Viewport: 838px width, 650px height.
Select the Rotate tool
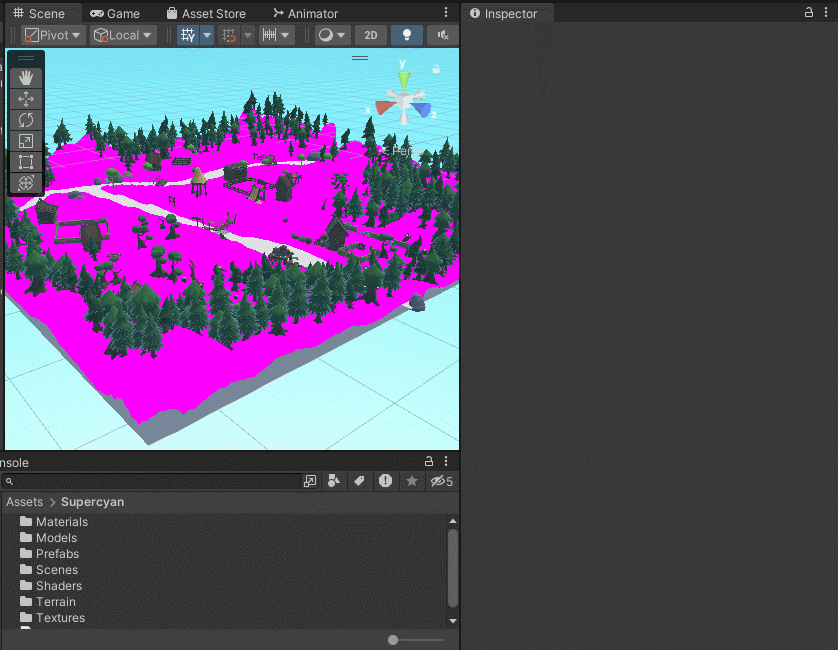click(x=26, y=120)
